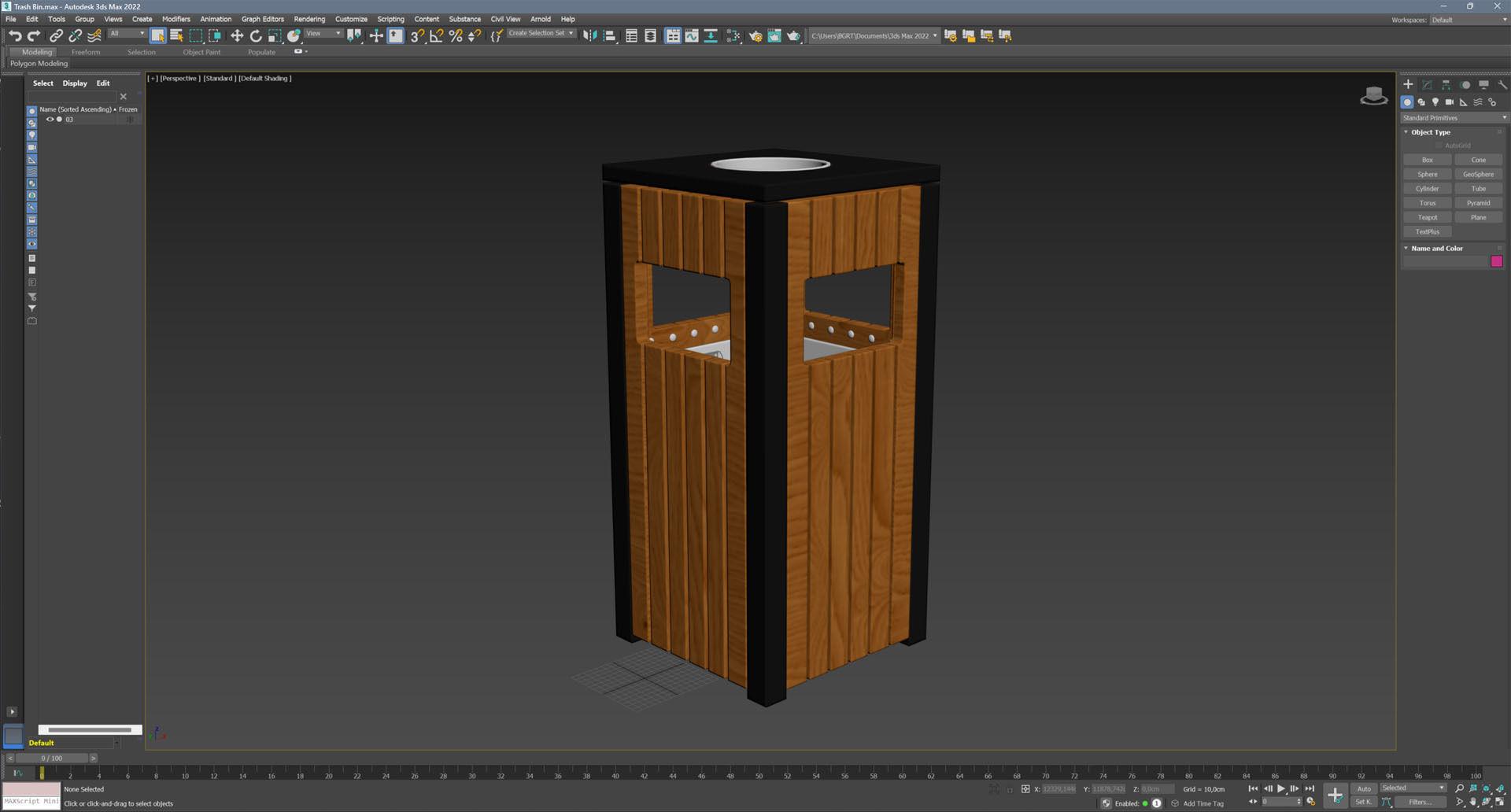Viewport: 1511px width, 812px height.
Task: Open Render Setup from the toolbar
Action: pos(755,35)
